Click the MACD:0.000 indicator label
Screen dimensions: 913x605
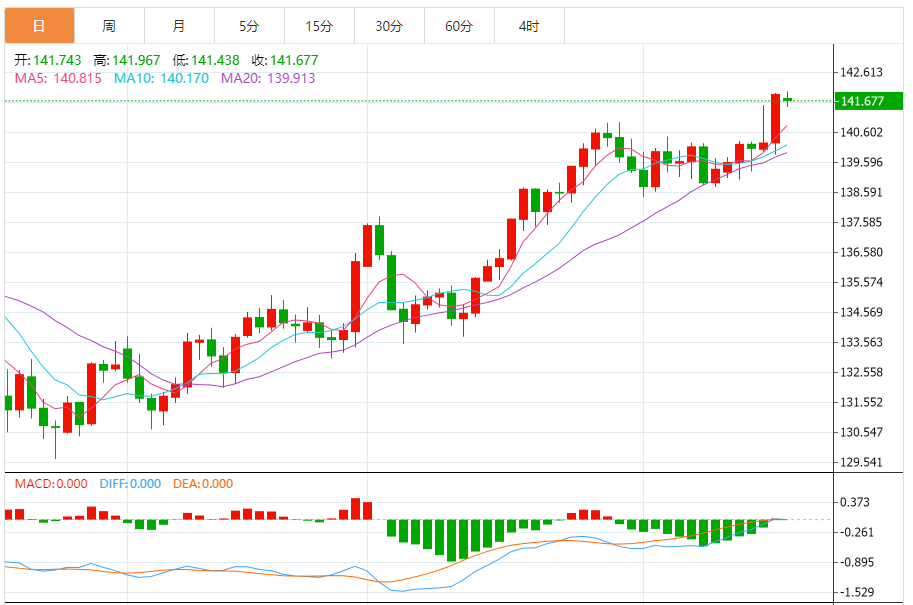51,484
